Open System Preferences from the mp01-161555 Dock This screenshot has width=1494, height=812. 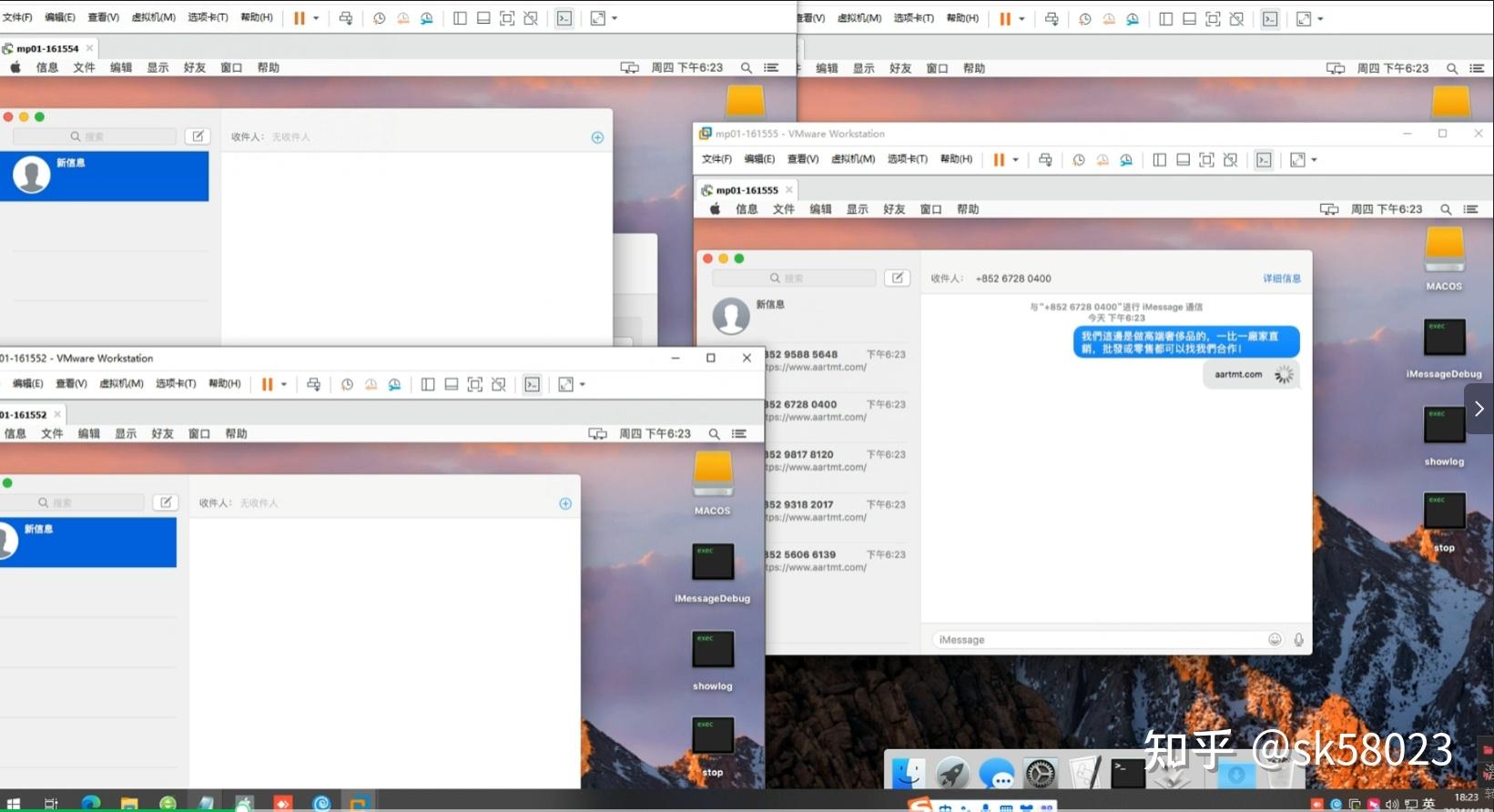tap(1041, 774)
